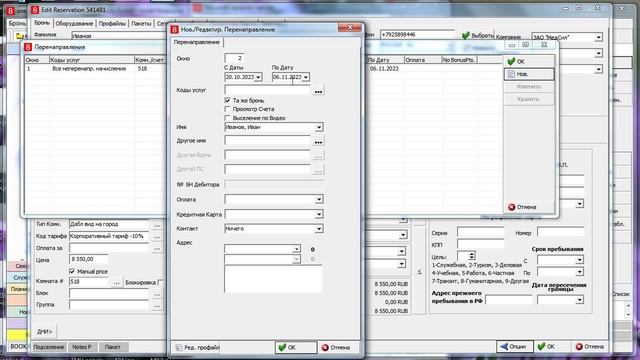Click the Пакет button at bottom
This screenshot has width=640, height=360.
pyautogui.click(x=113, y=347)
